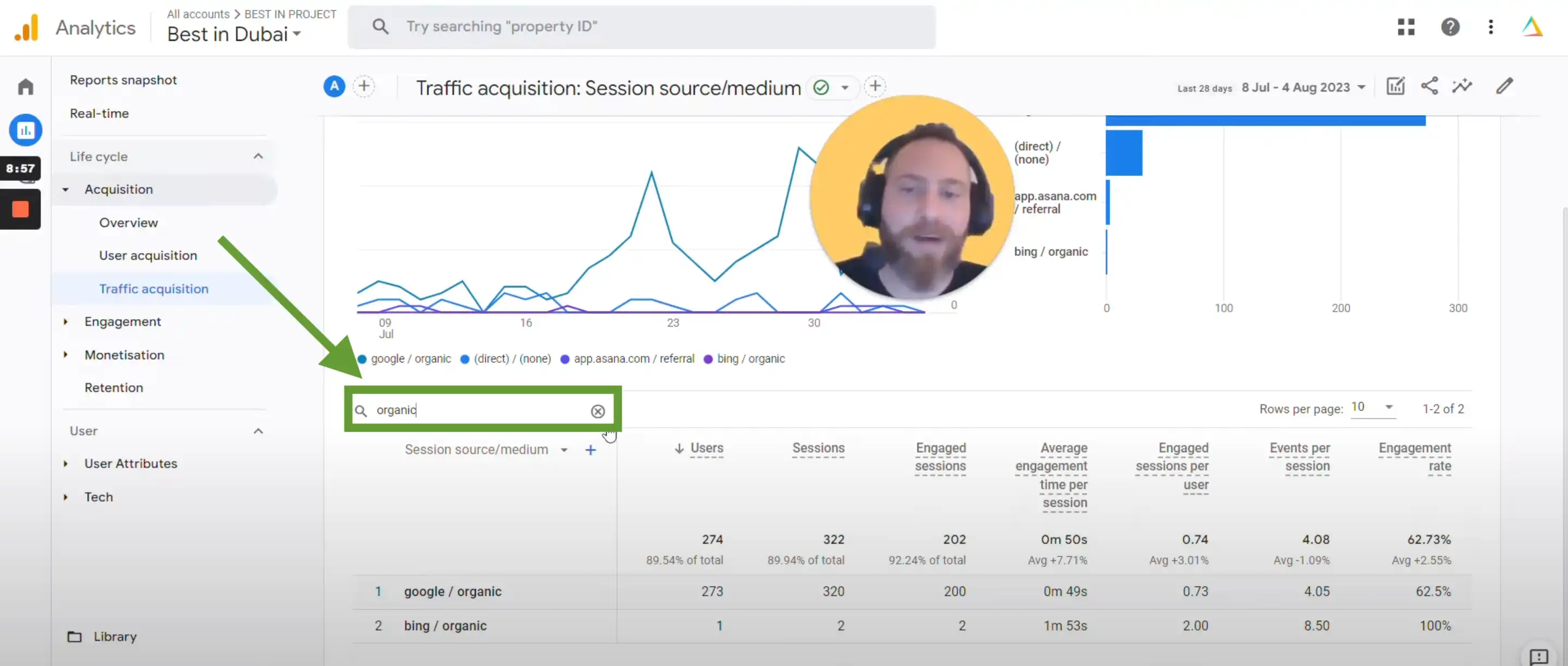The image size is (1568, 666).
Task: Open feedback icon at bottom right corner
Action: (1538, 656)
